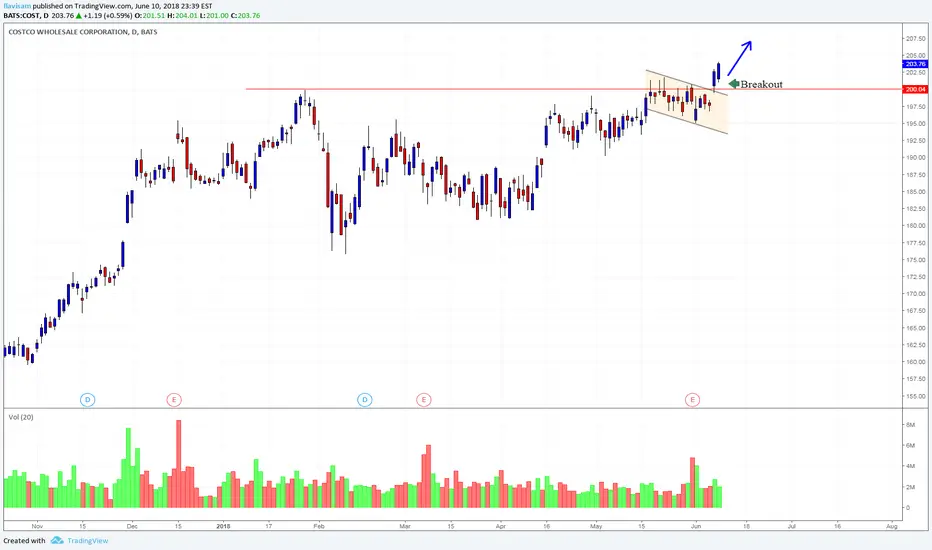Click the 180.00 price axis label
The height and width of the screenshot is (550, 932).
click(x=916, y=226)
